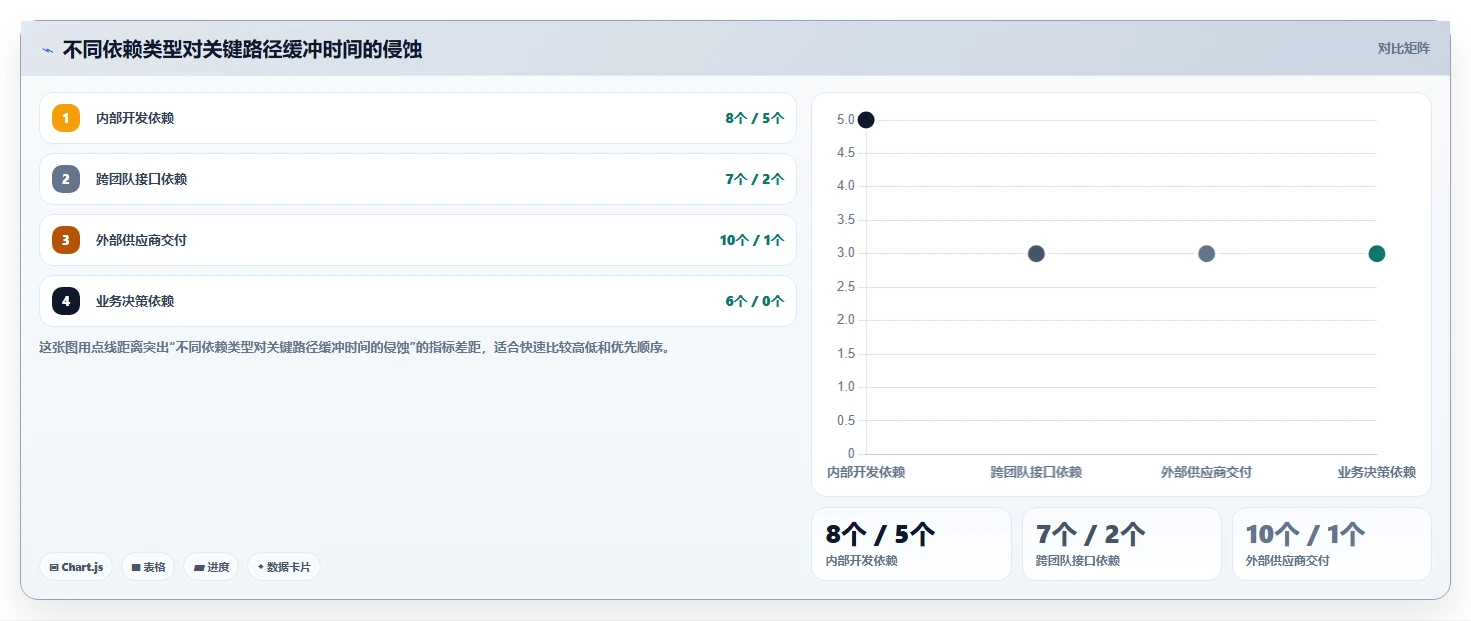The image size is (1471, 621).
Task: Select the 业务决策依赖 list row
Action: pyautogui.click(x=418, y=301)
